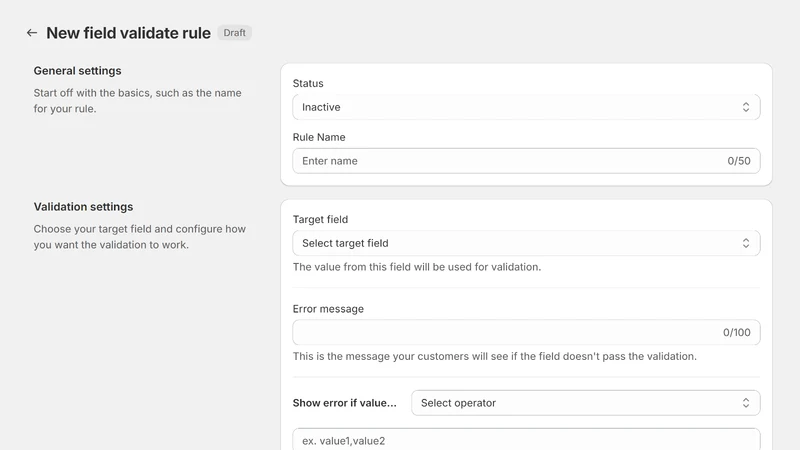Open the Select operator dropdown

click(x=586, y=403)
